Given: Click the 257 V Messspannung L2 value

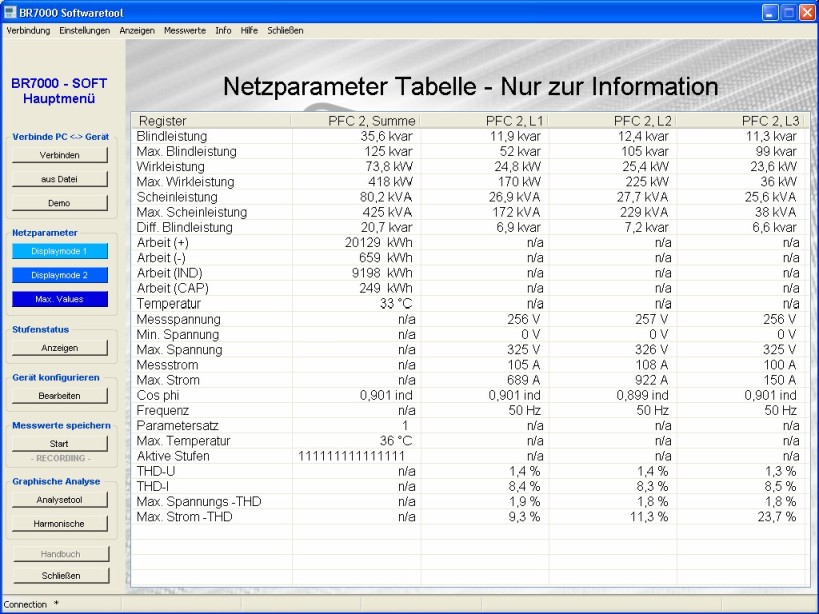Looking at the screenshot, I should [651, 319].
